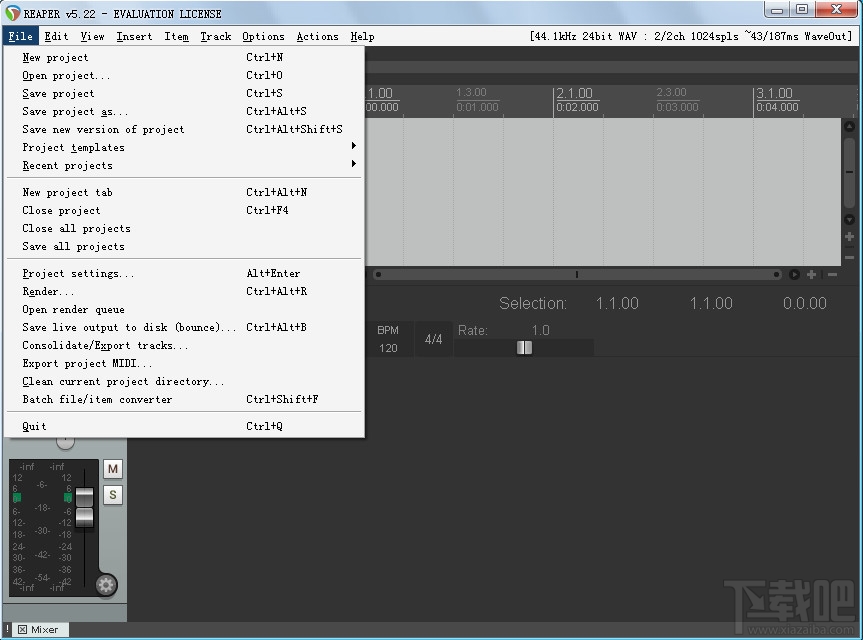Click the audio device info status text
The image size is (863, 640).
(x=691, y=36)
